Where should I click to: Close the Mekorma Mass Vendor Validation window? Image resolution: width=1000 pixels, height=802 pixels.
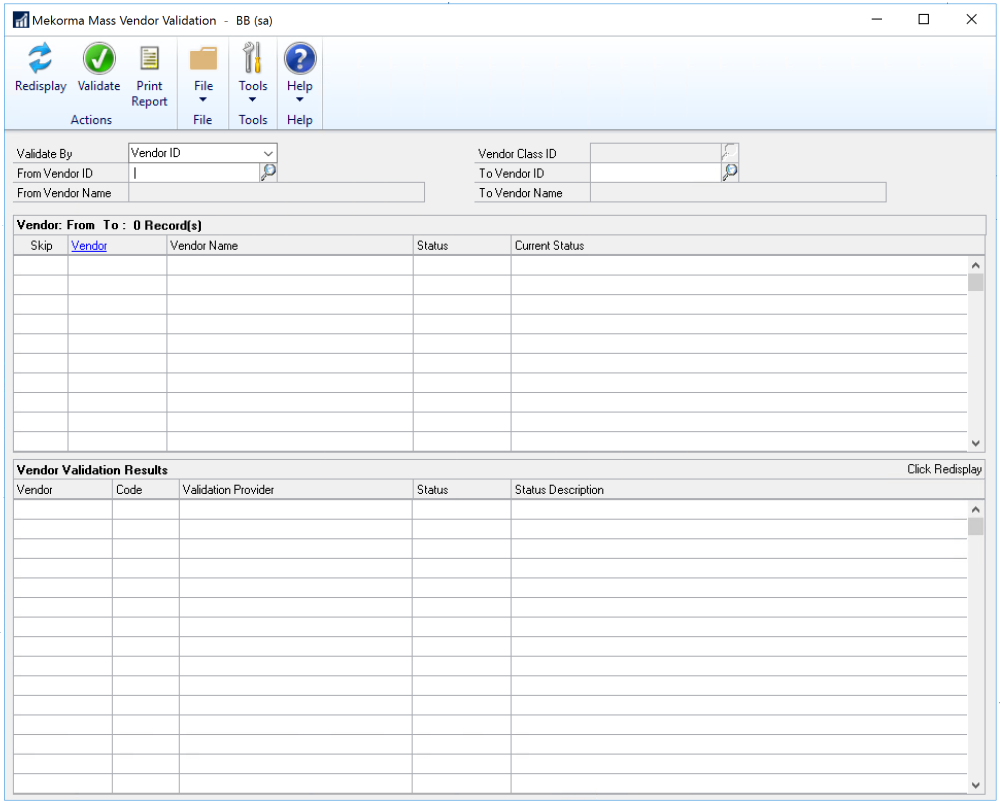[x=971, y=19]
